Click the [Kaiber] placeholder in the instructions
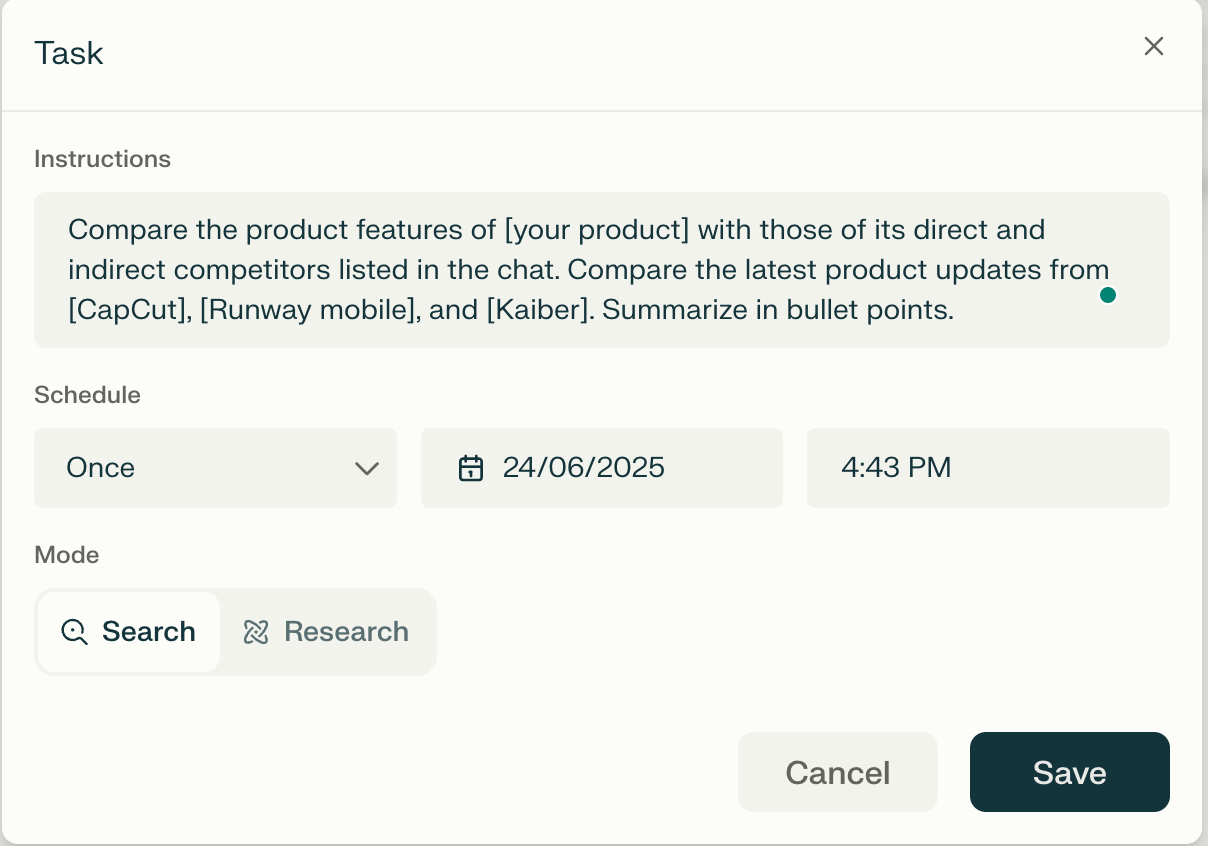The width and height of the screenshot is (1208, 846). 539,310
